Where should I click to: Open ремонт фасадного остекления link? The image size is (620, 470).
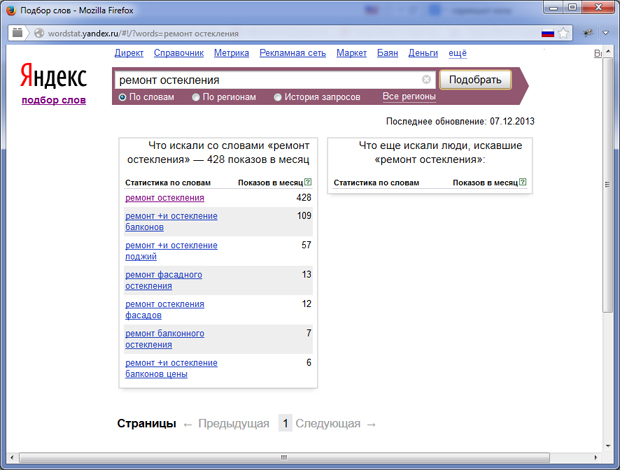(x=164, y=280)
